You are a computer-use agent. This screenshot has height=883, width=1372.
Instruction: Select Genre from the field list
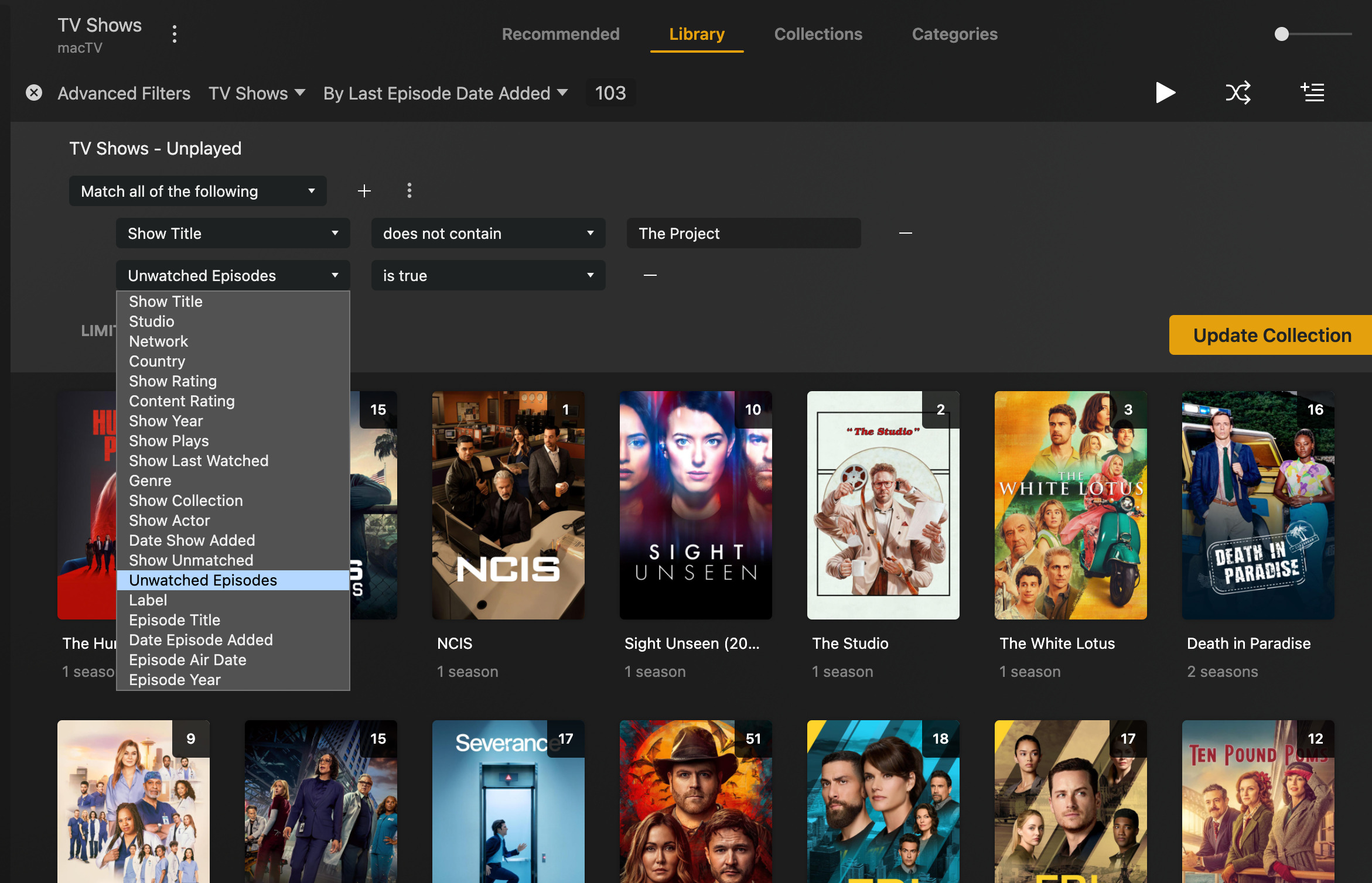pos(150,481)
